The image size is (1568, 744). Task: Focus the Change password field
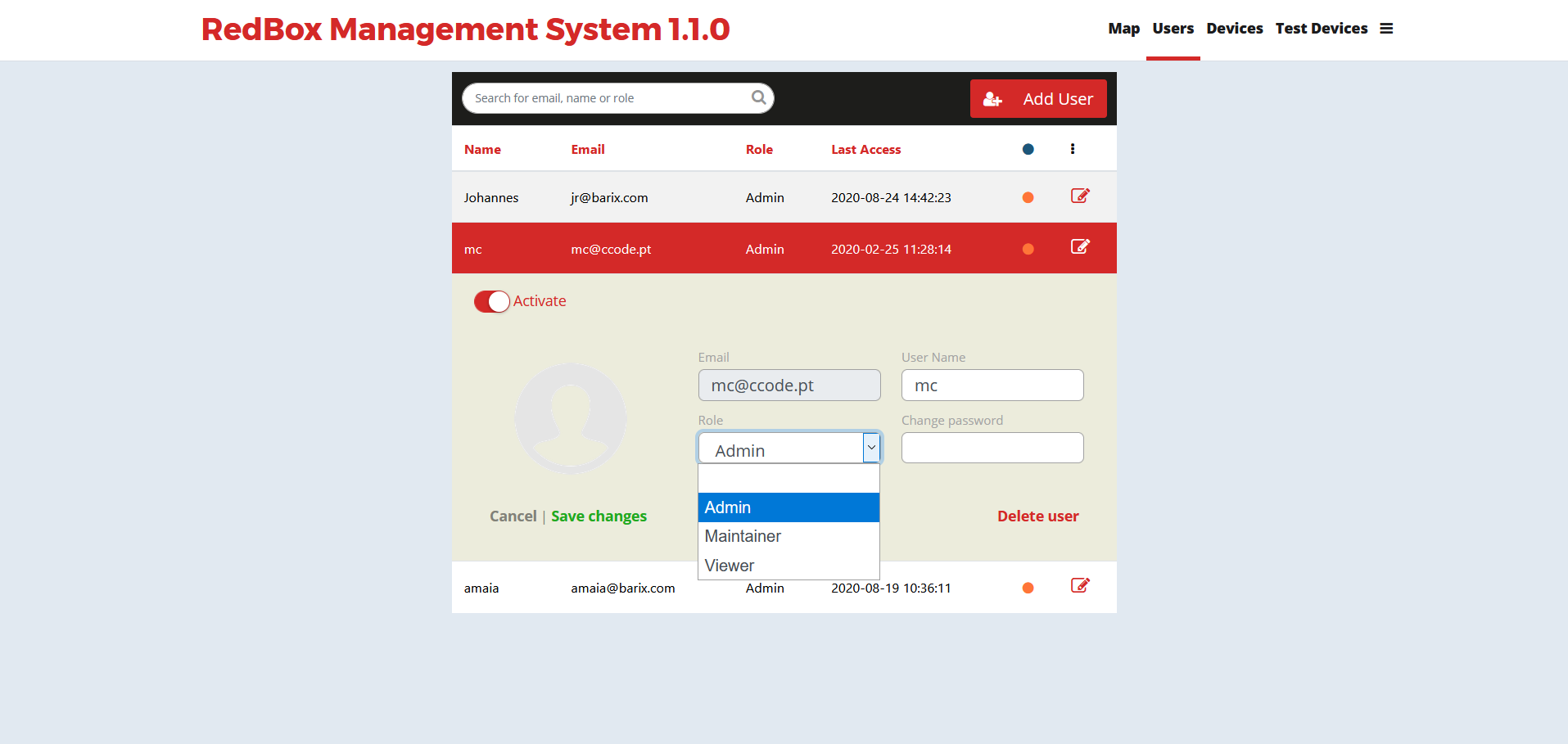pyautogui.click(x=992, y=448)
